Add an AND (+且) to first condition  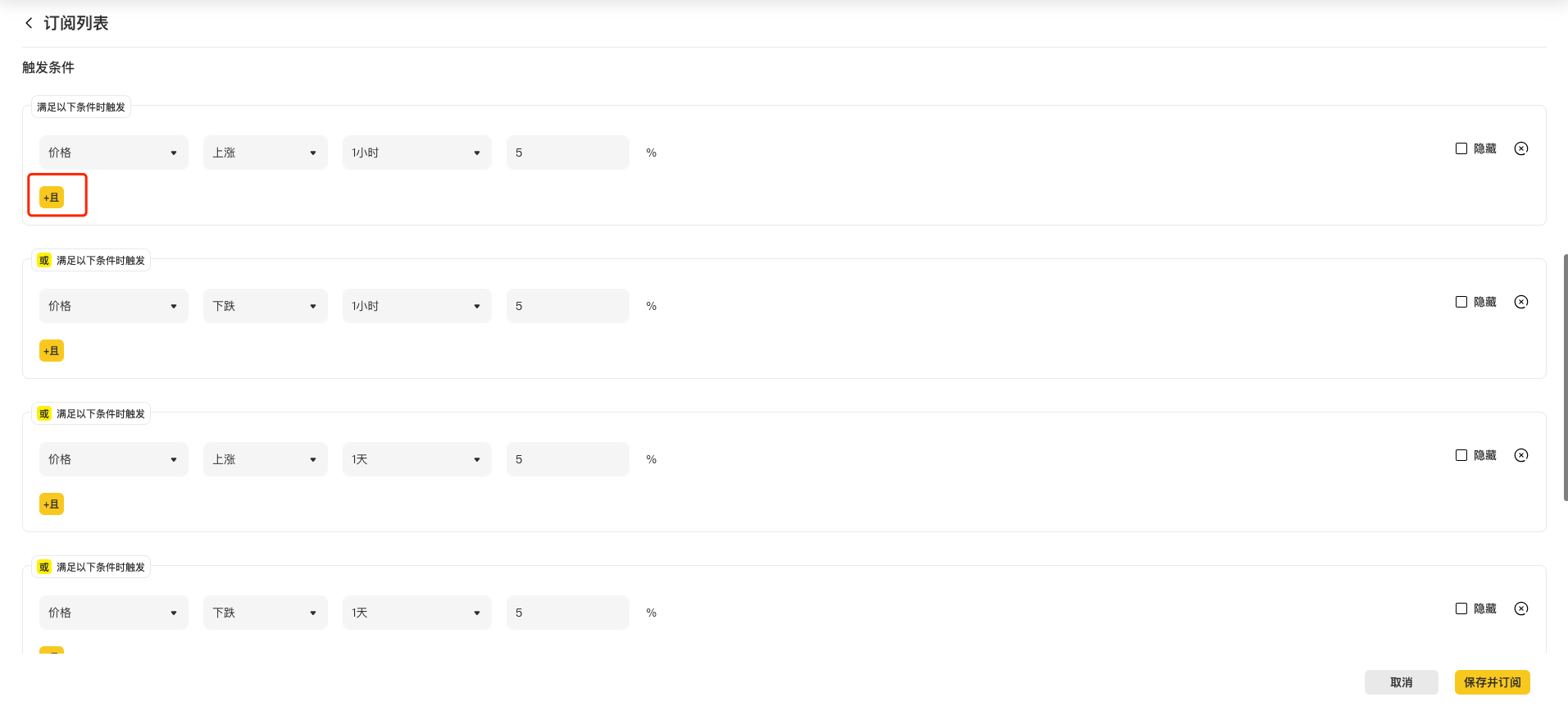(x=52, y=198)
